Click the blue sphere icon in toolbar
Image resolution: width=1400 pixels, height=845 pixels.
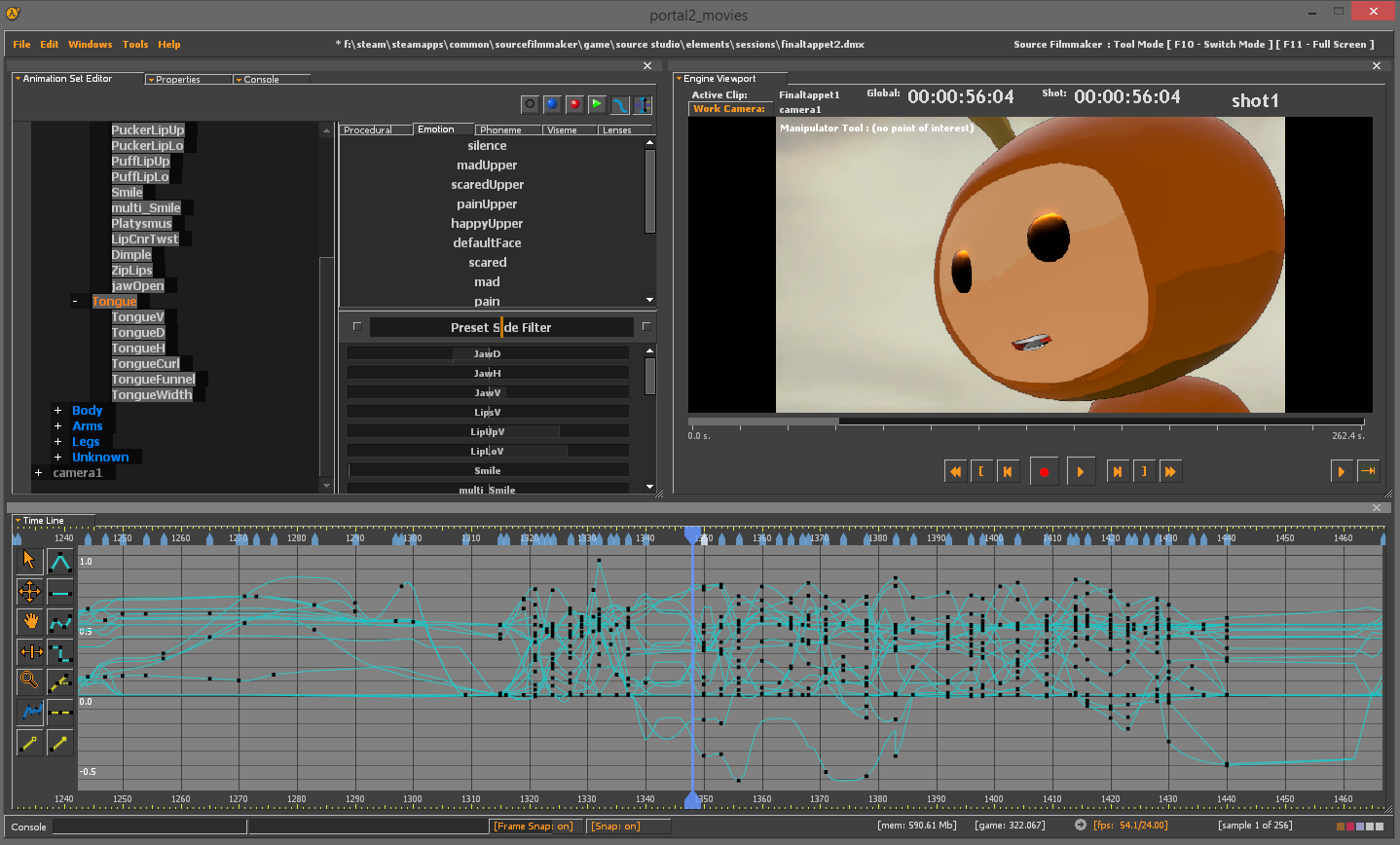(552, 104)
